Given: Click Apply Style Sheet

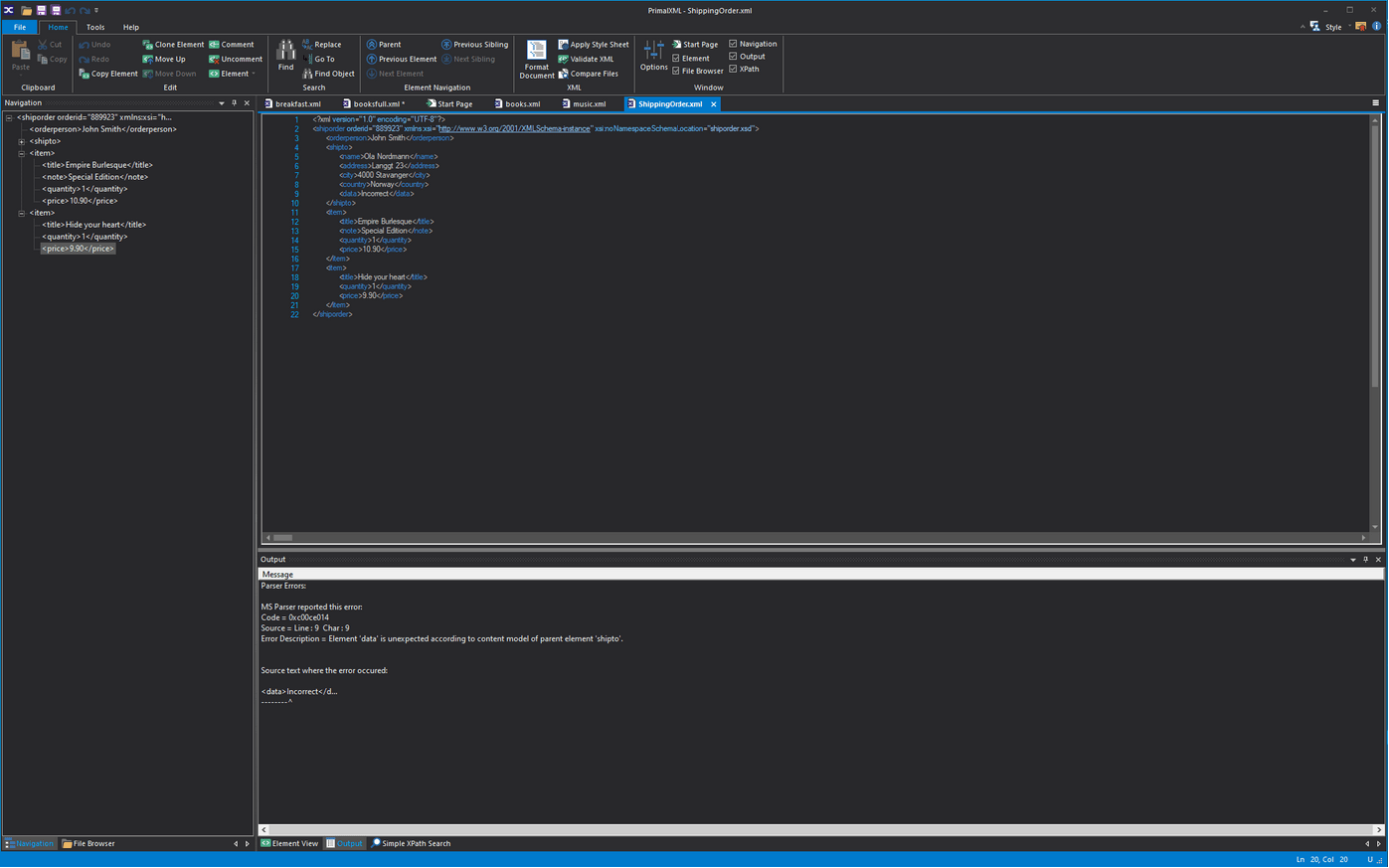Looking at the screenshot, I should click(x=594, y=45).
